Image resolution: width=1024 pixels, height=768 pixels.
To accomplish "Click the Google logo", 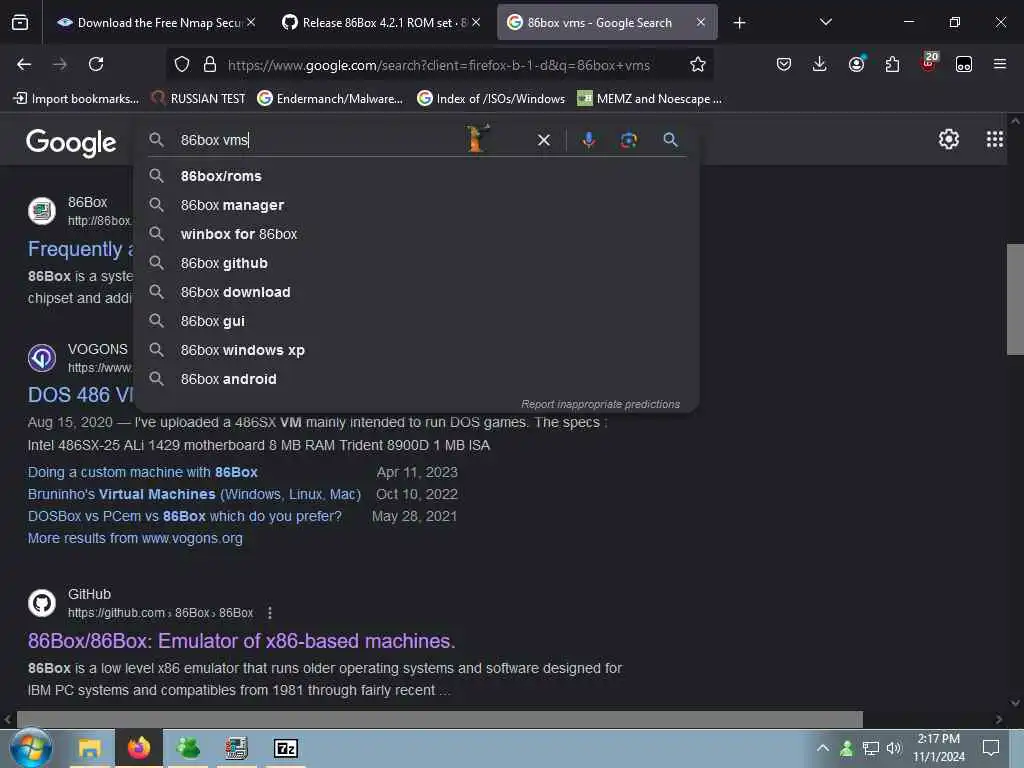I will [71, 142].
